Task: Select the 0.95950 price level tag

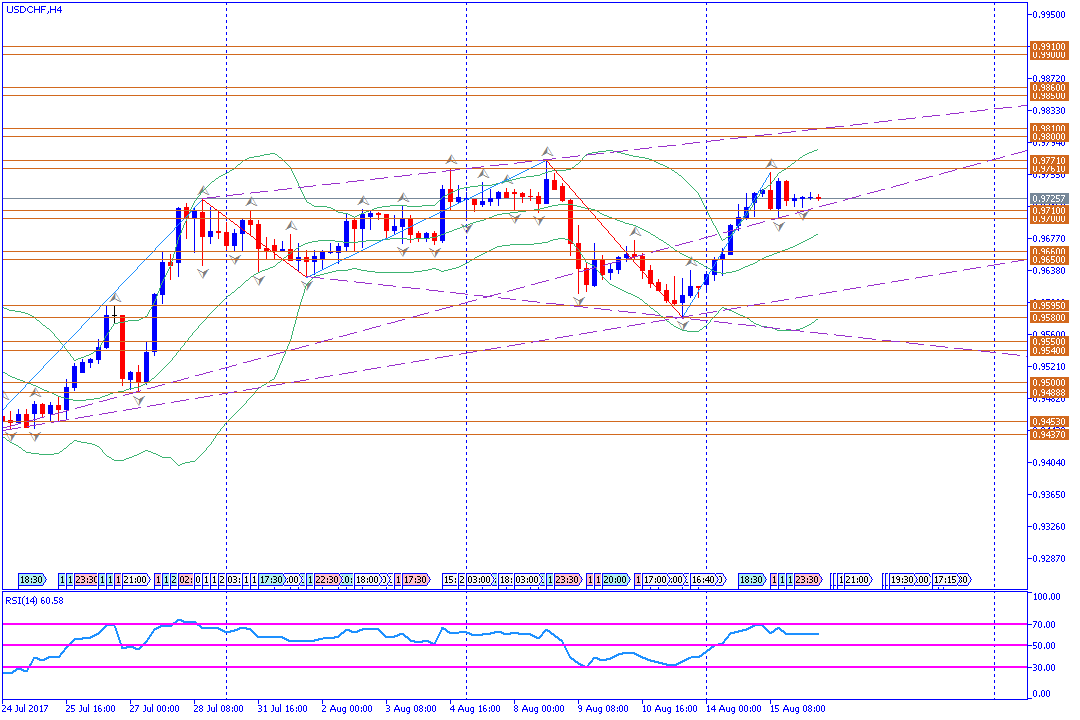Action: [1048, 305]
